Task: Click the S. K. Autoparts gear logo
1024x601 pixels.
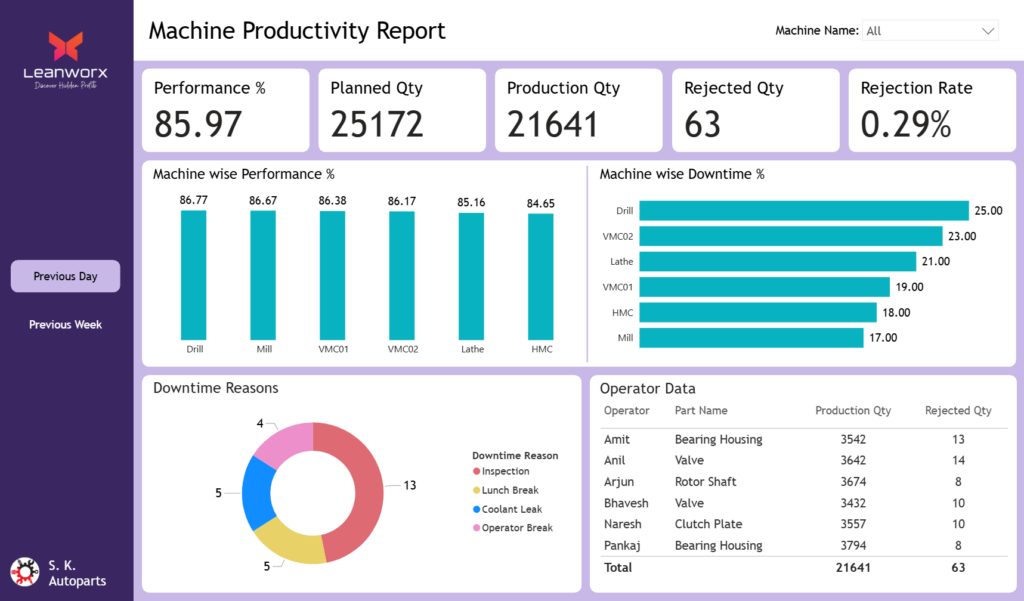Action: point(24,572)
